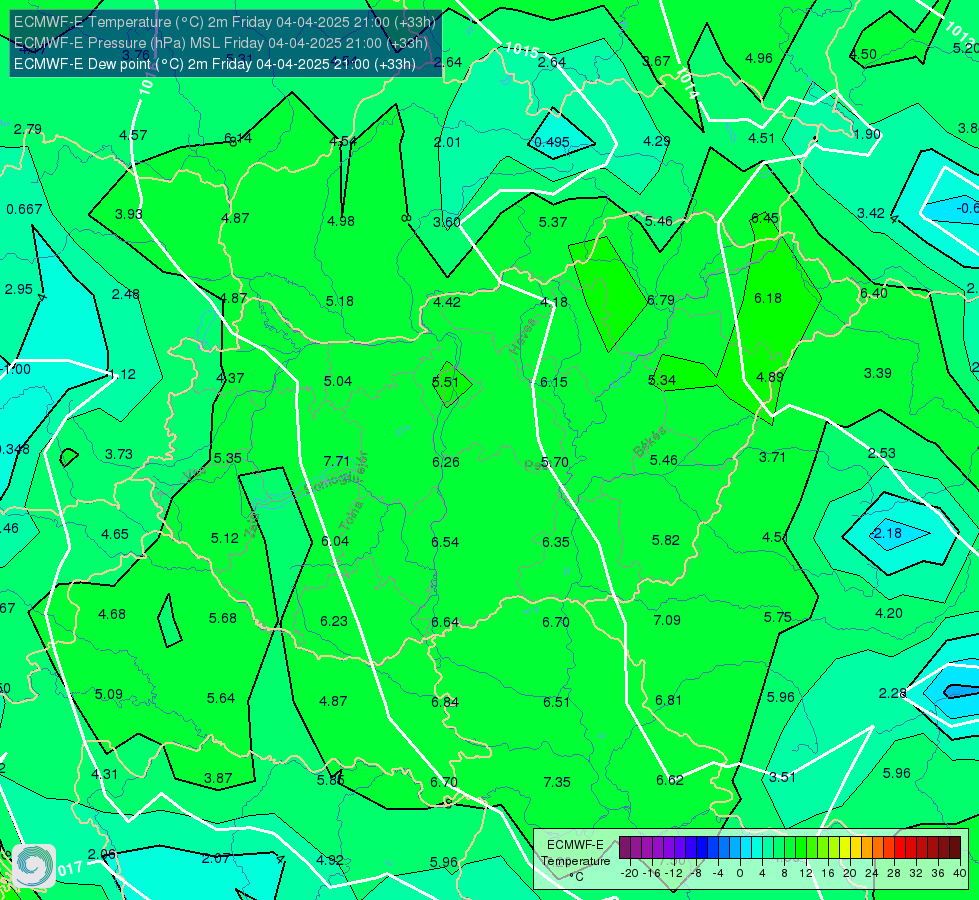Click the 7.09 temperature value

[667, 620]
